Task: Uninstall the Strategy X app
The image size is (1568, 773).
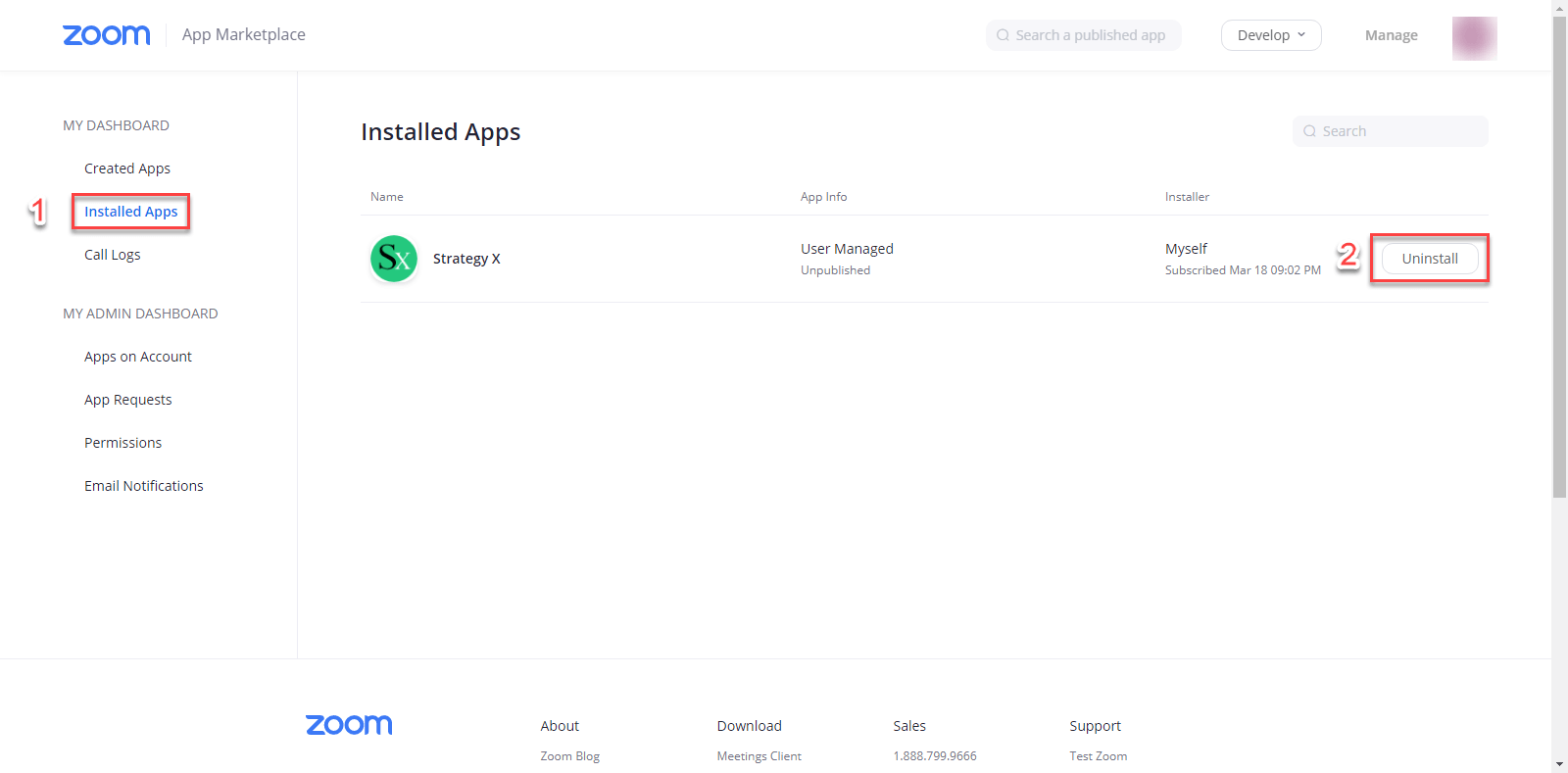Action: (x=1429, y=259)
